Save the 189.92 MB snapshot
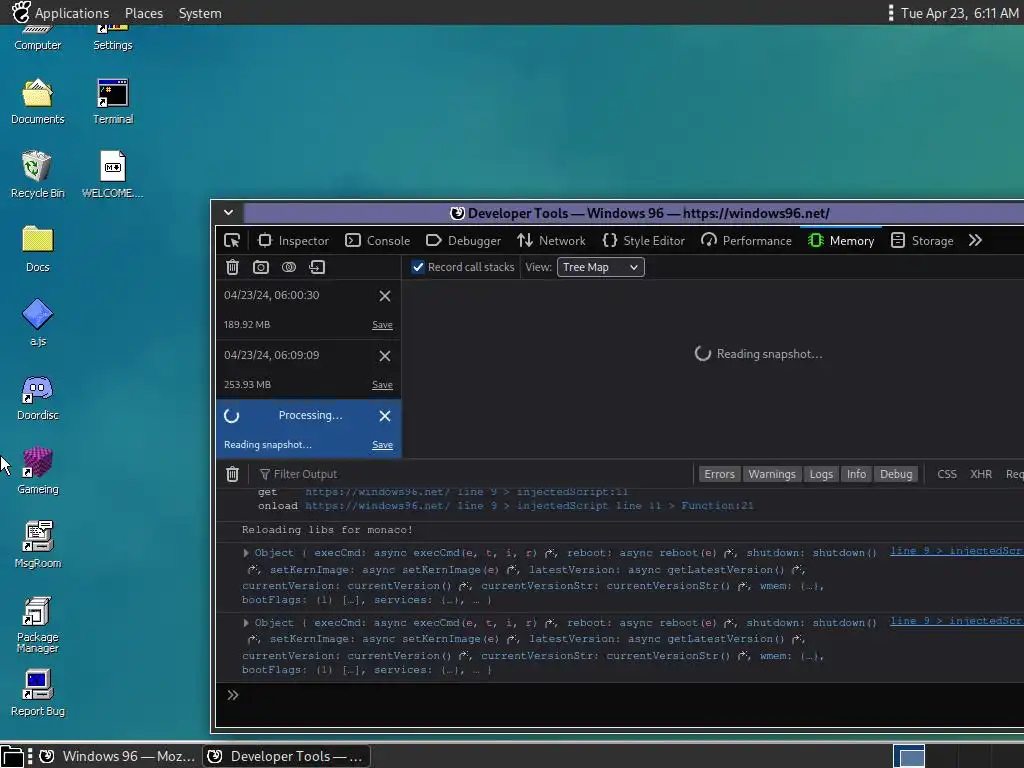The image size is (1024, 768). [382, 325]
